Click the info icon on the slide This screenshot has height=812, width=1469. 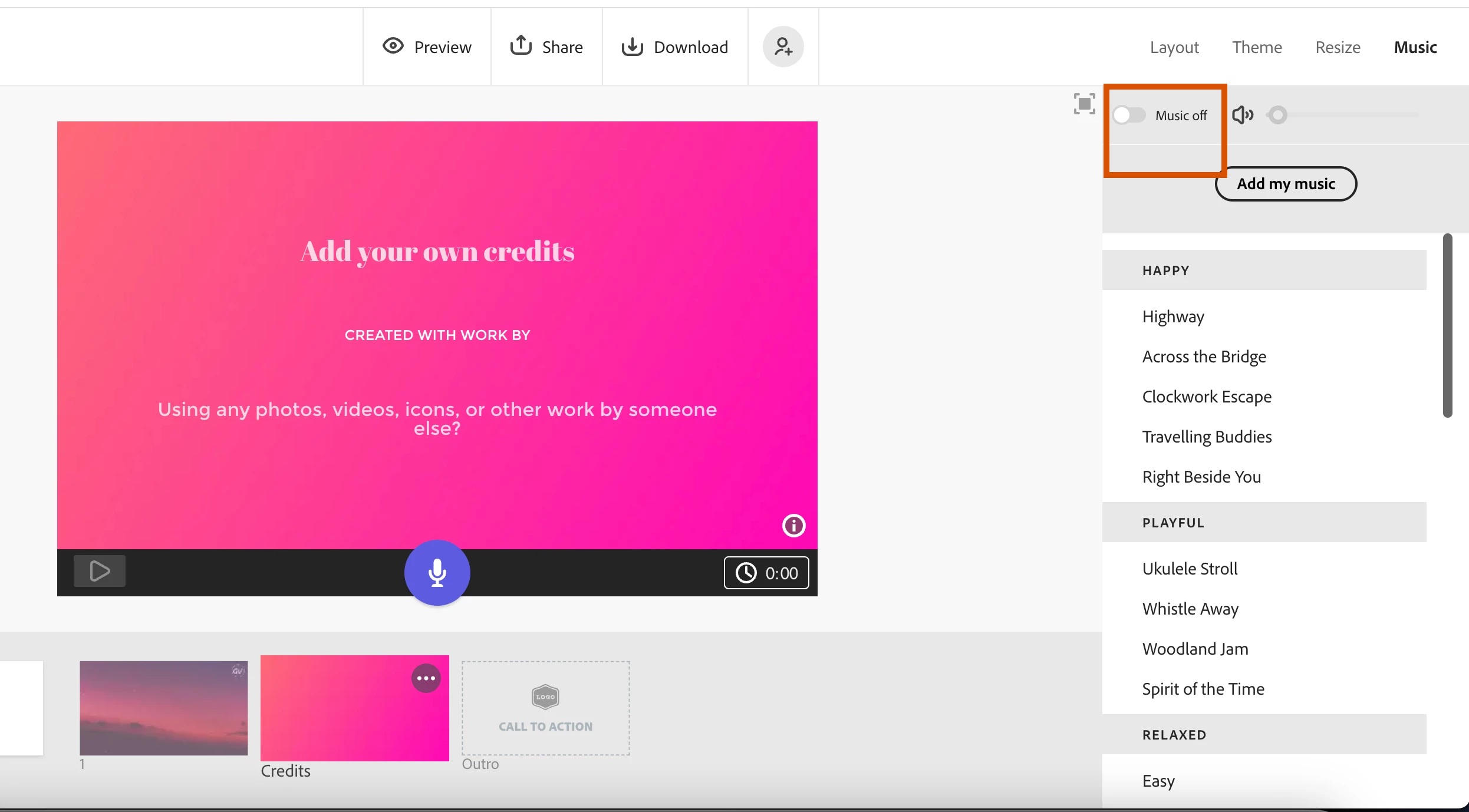click(793, 525)
